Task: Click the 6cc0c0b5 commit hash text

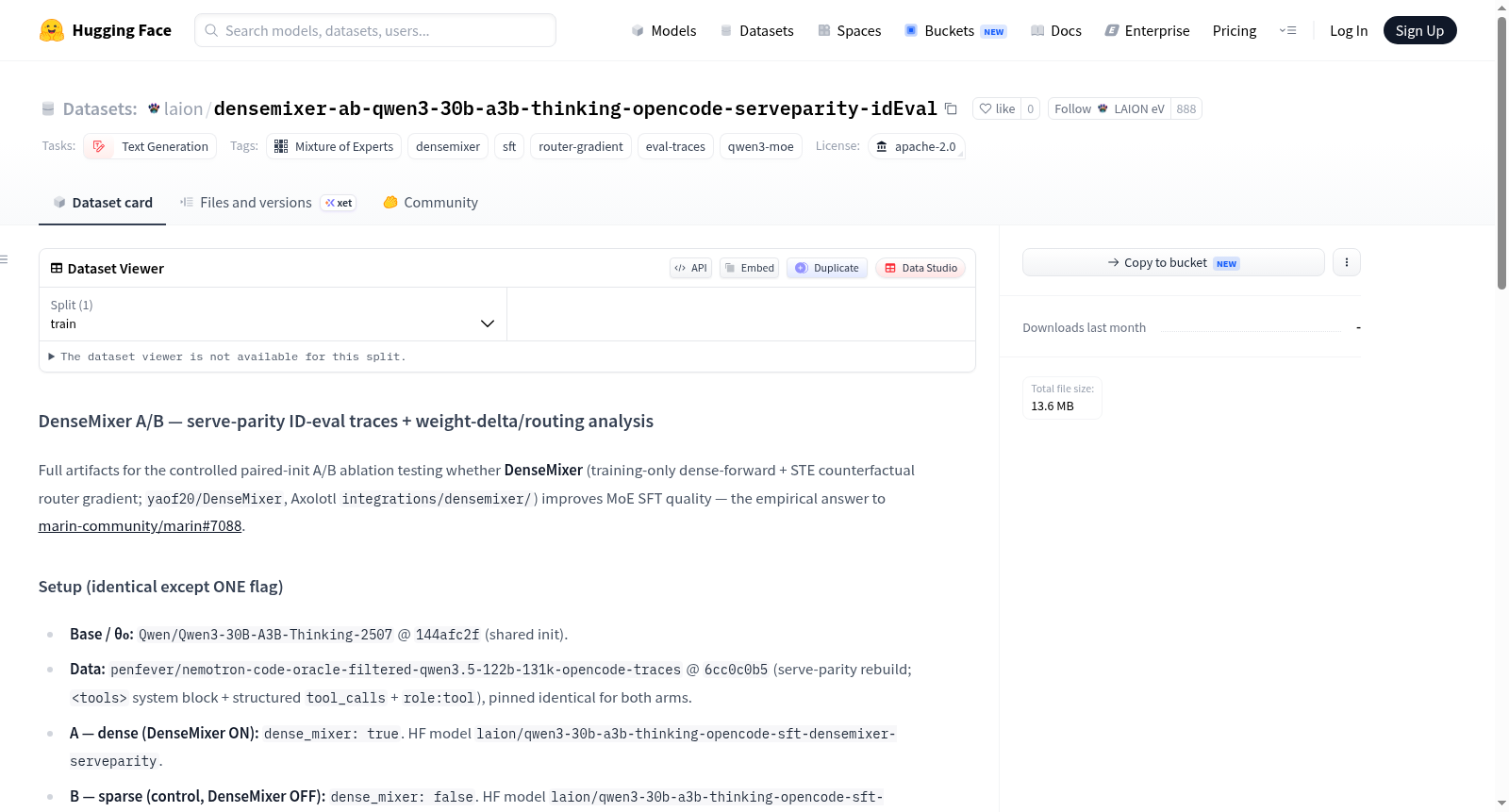Action: point(736,670)
